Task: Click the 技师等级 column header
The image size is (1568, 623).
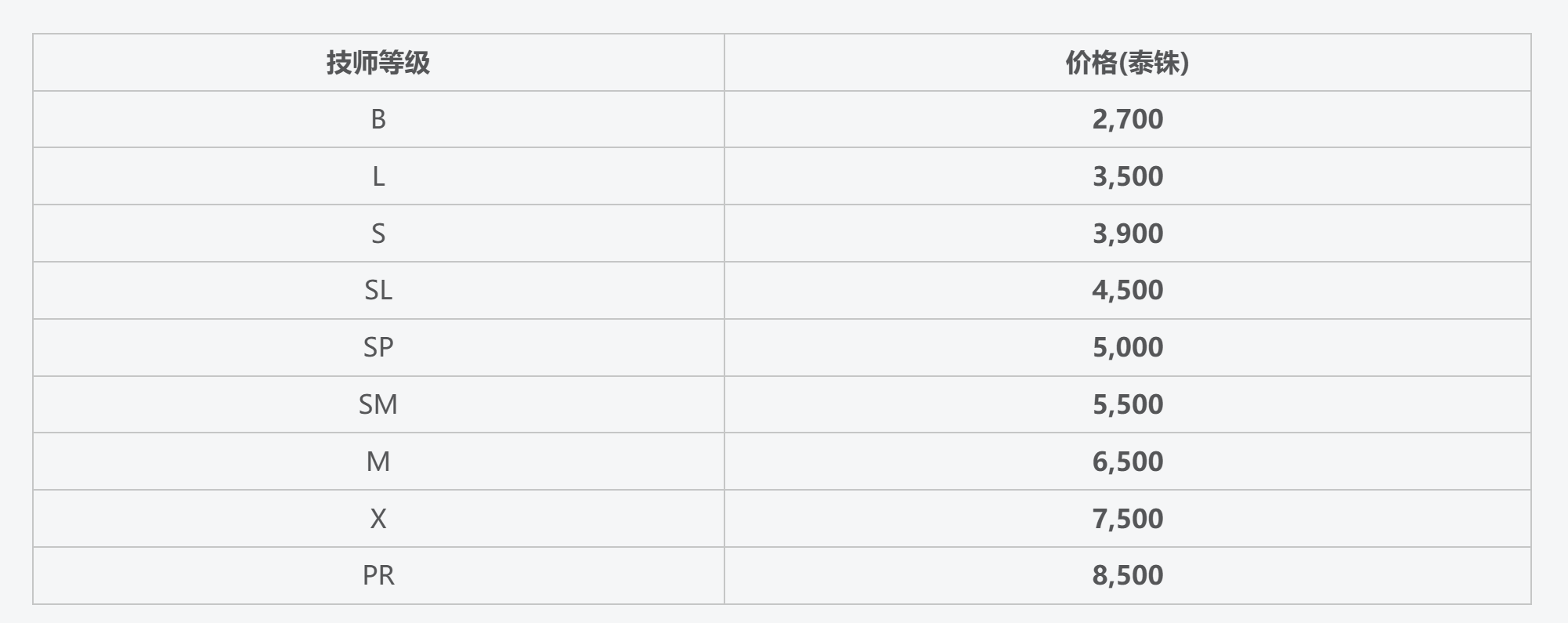Action: (x=378, y=63)
